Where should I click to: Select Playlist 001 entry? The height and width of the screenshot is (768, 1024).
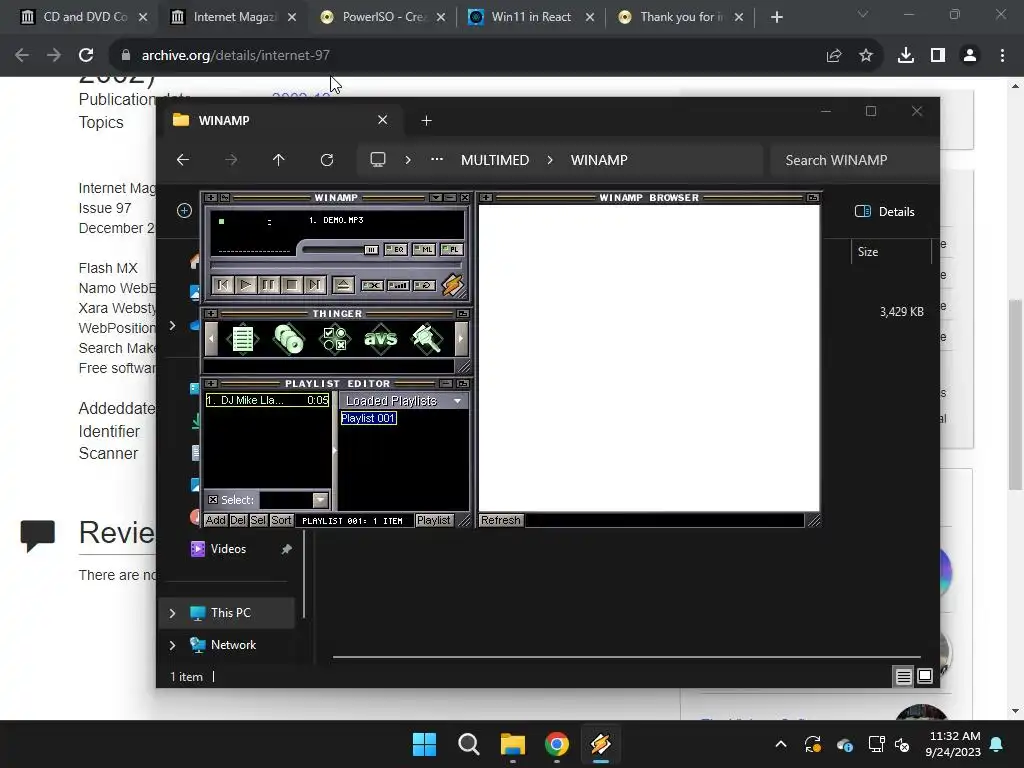coord(368,418)
